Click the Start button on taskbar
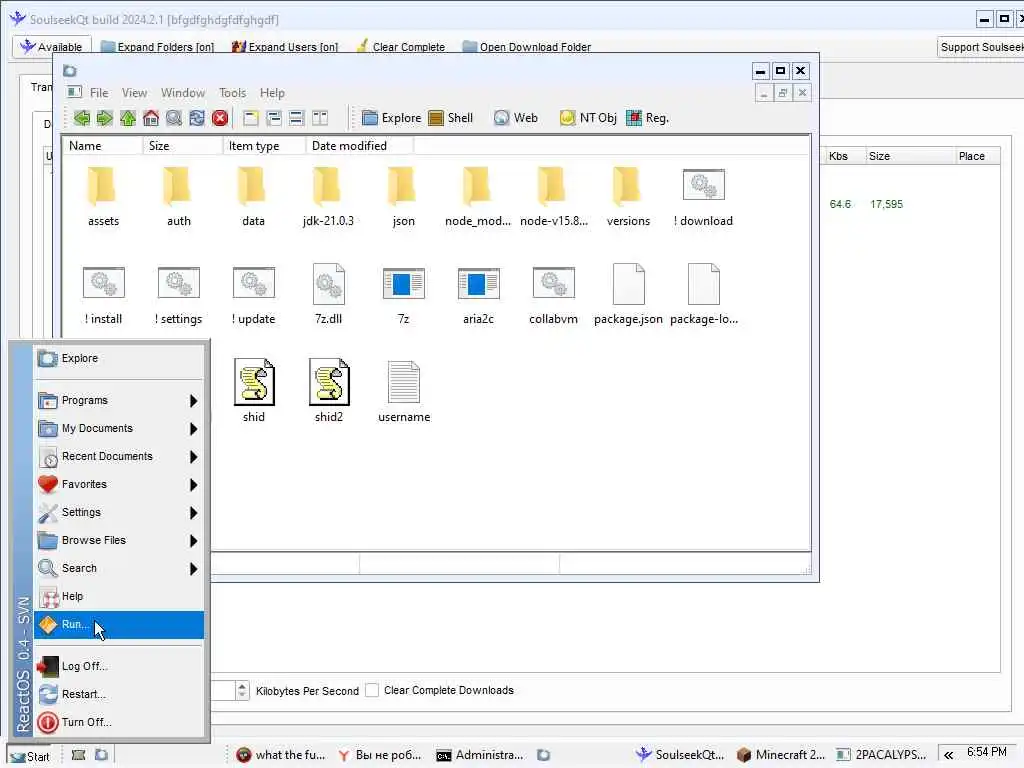The width and height of the screenshot is (1024, 768). click(x=30, y=756)
